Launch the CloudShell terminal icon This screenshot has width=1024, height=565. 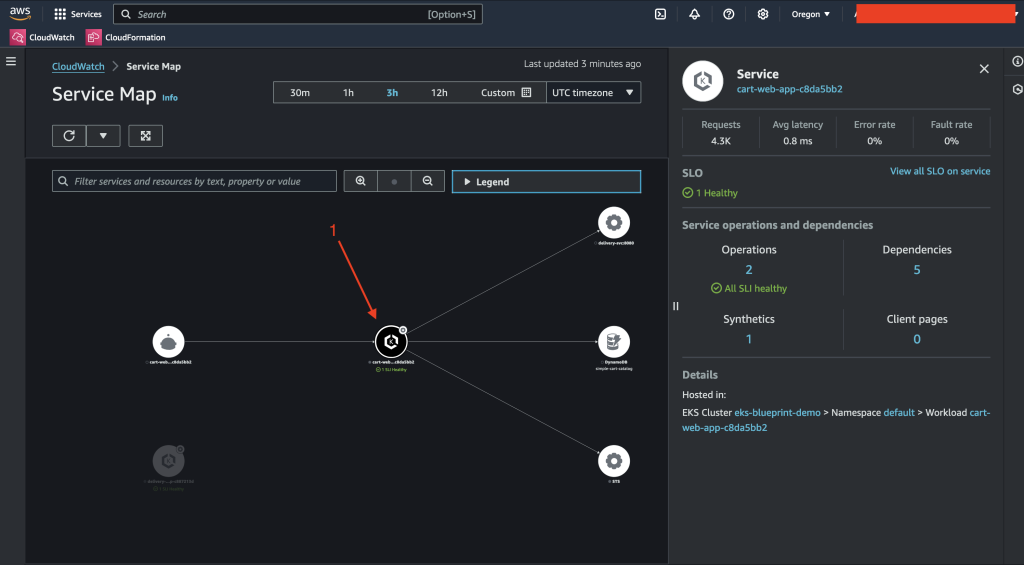660,14
